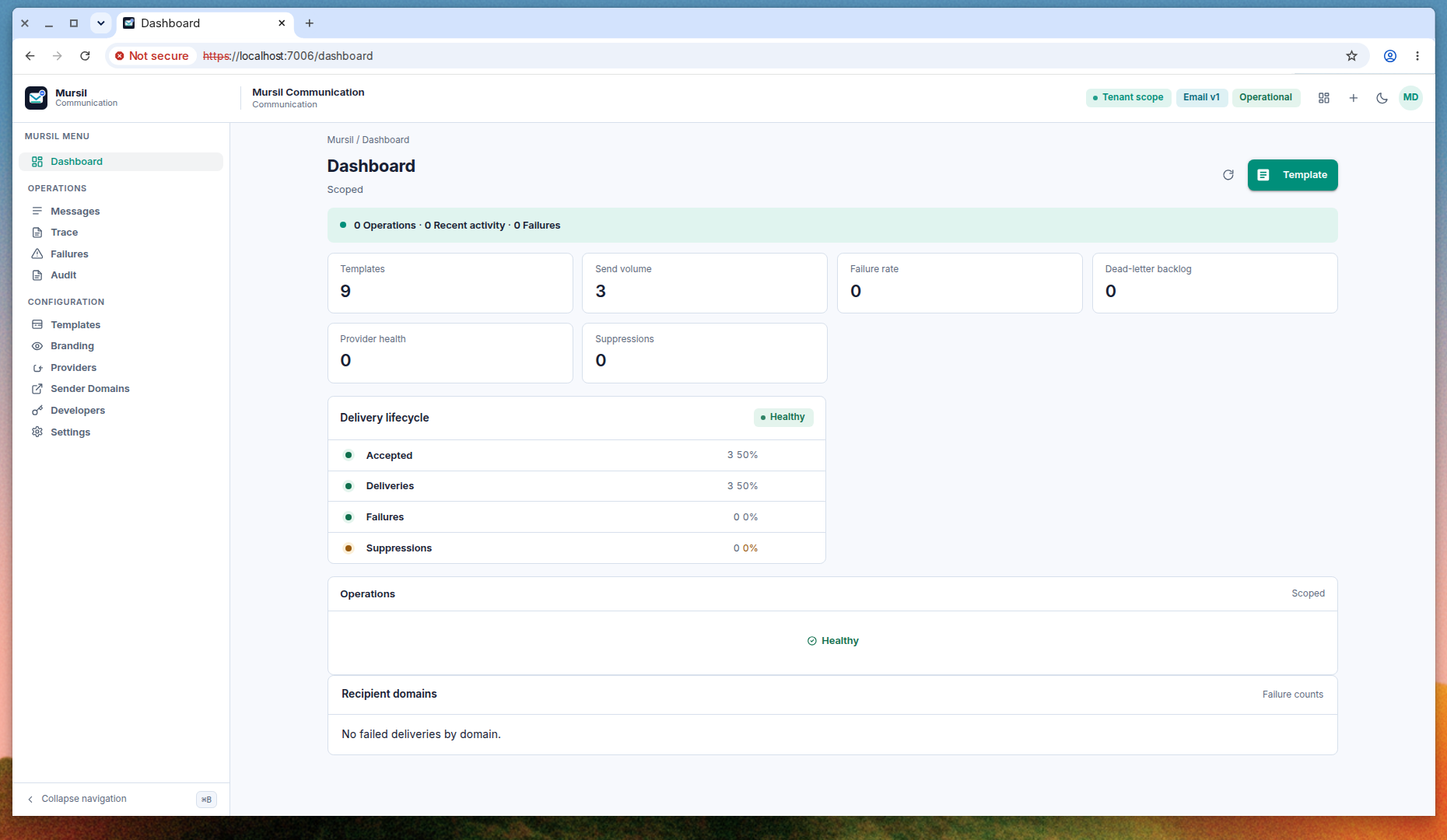Open Trace in the sidebar
This screenshot has height=840, width=1447.
point(121,233)
